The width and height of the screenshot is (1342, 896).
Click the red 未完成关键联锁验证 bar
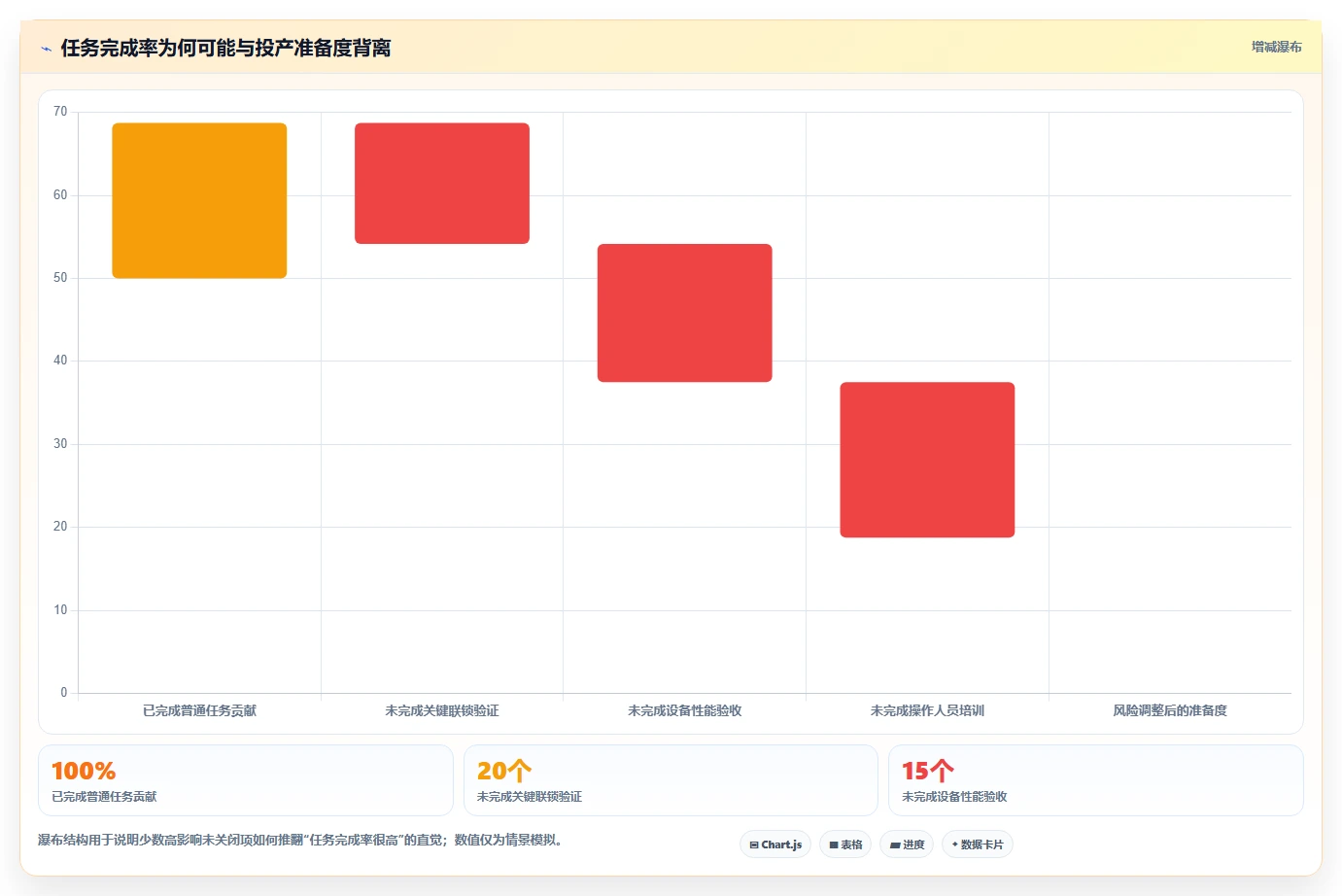click(x=442, y=183)
